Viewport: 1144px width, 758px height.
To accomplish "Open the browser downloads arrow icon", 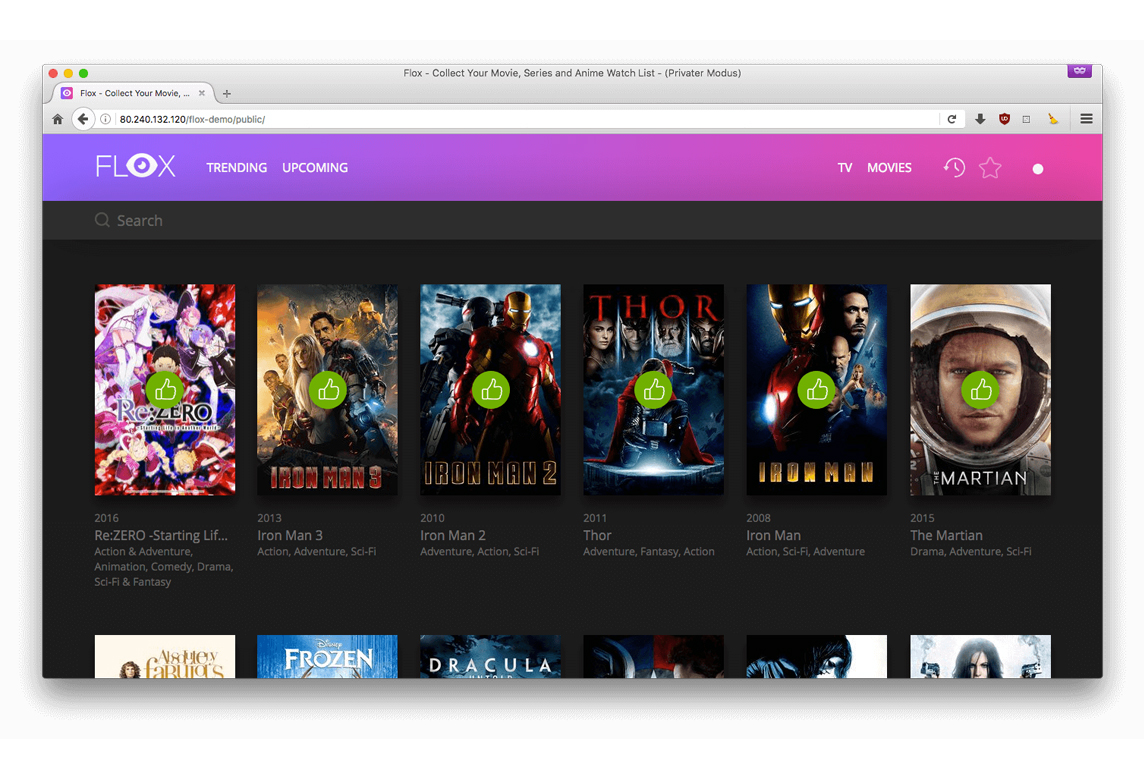I will (980, 119).
